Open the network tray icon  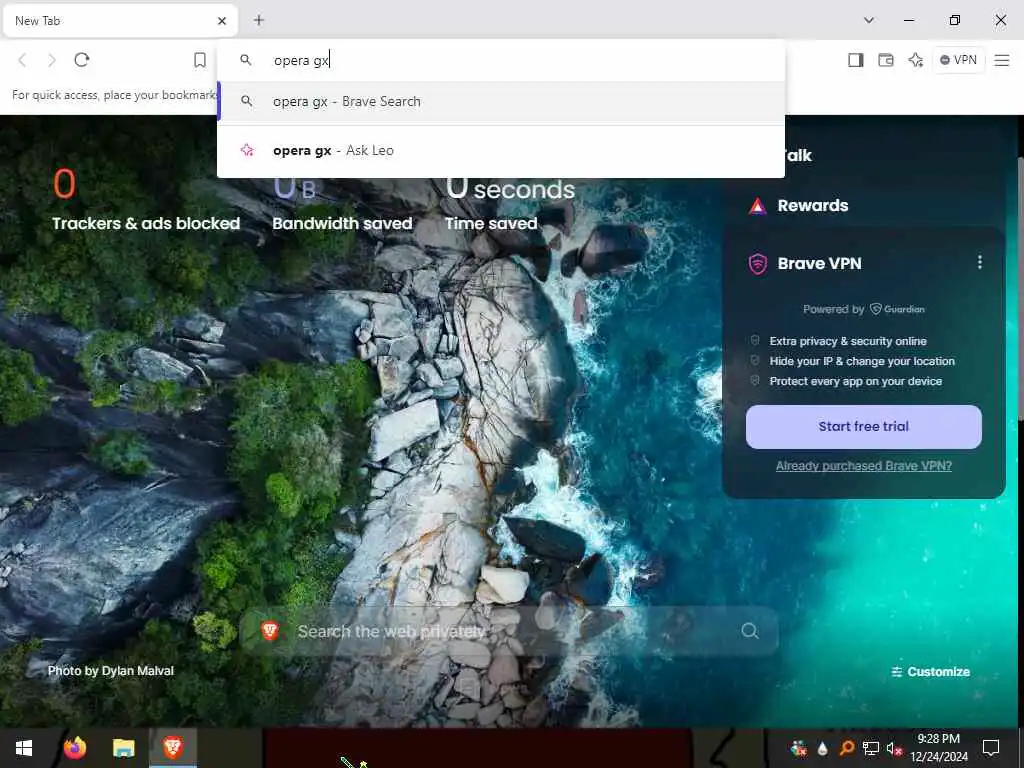871,748
